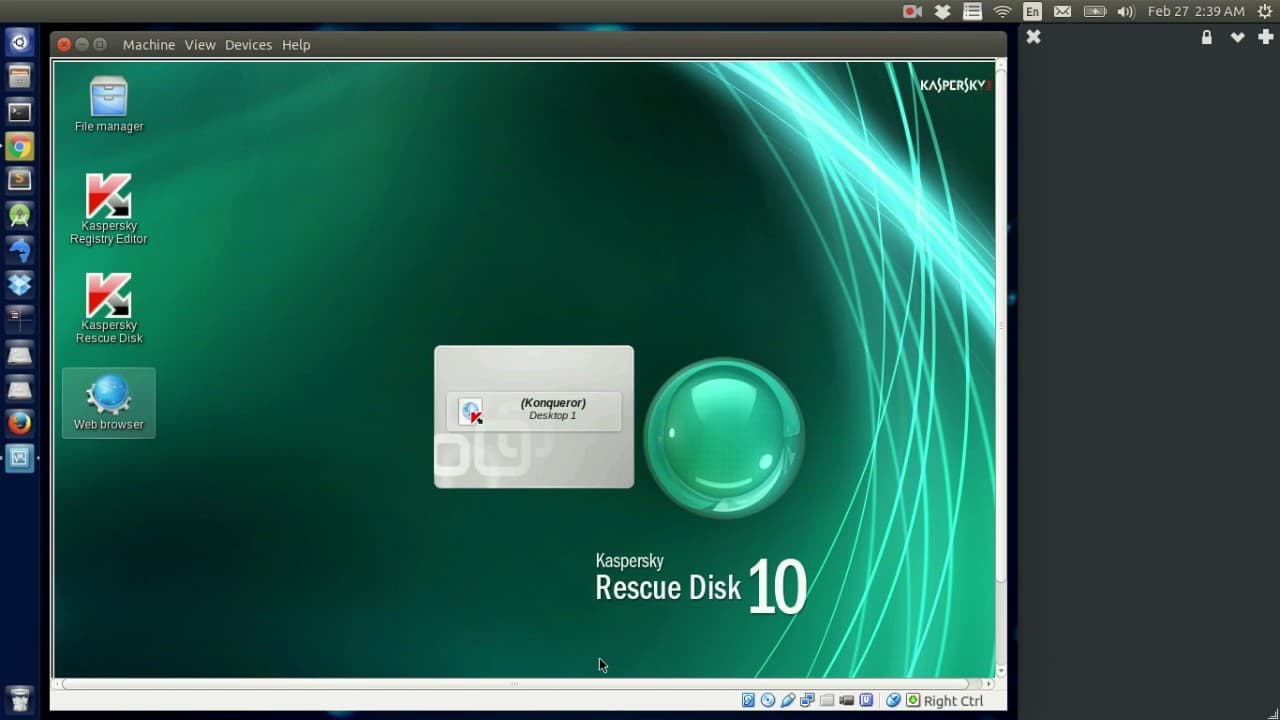Launch Google Chrome from the launcher
Screen dimensions: 1280x720
[x=20, y=147]
